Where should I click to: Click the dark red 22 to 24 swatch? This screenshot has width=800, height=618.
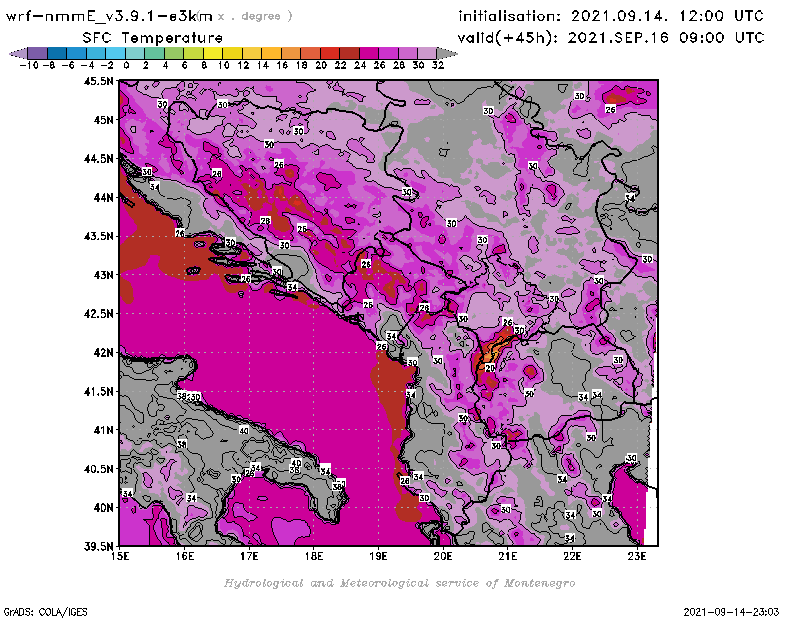tap(349, 53)
